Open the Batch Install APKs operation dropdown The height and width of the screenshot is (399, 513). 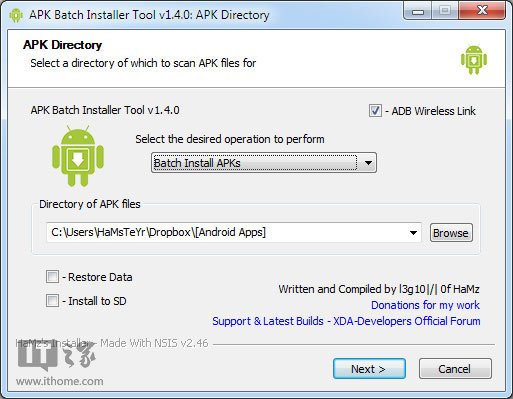coord(264,163)
